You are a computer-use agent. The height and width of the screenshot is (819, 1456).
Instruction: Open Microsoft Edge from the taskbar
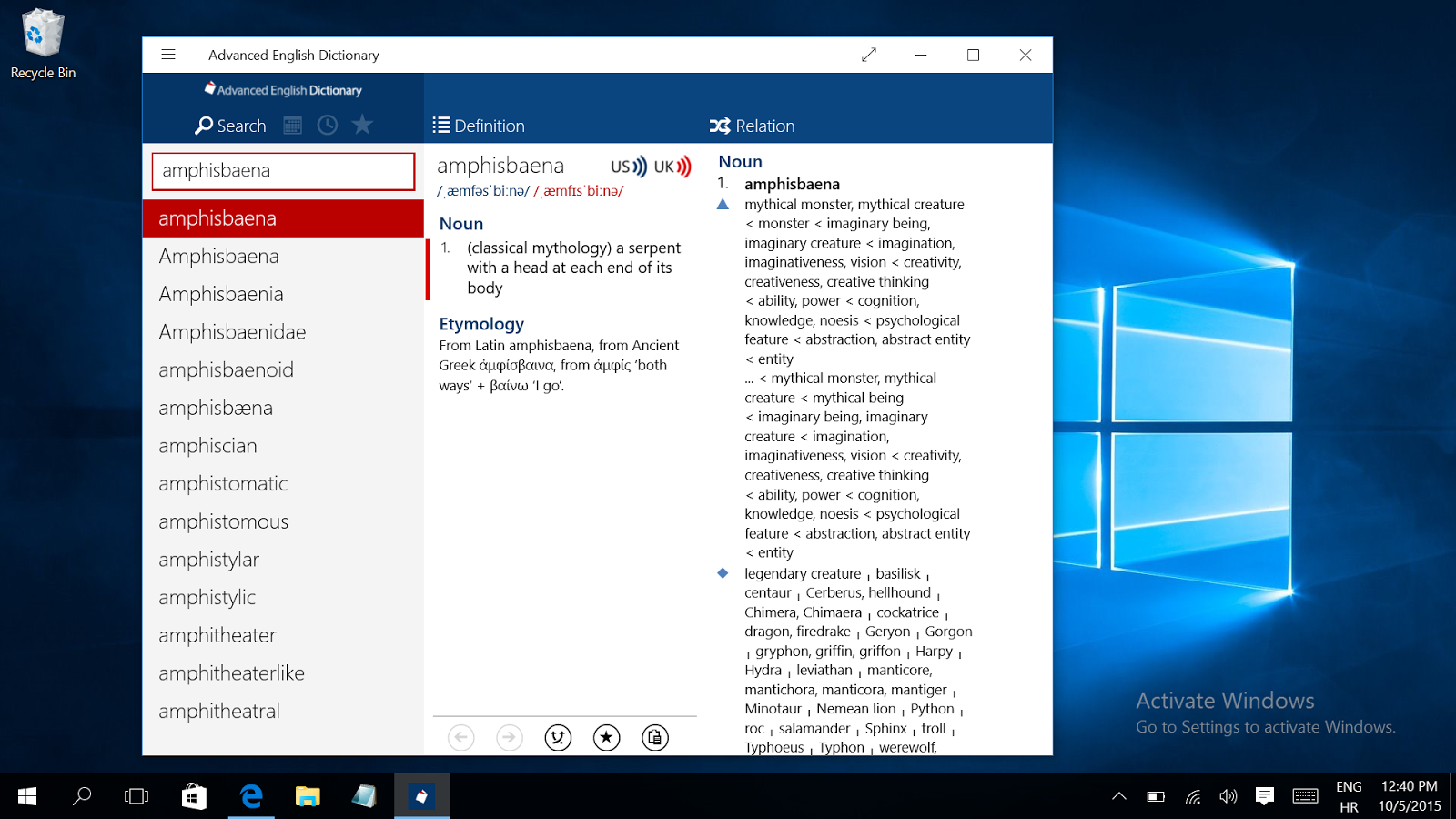coord(251,796)
